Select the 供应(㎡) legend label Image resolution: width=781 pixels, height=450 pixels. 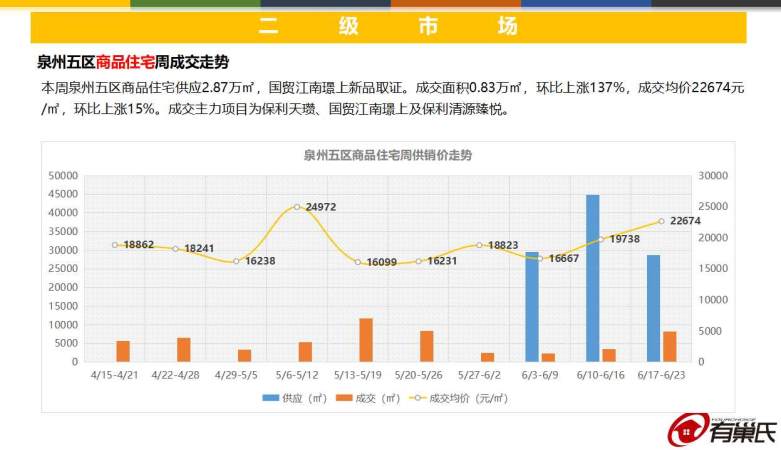[x=304, y=398]
